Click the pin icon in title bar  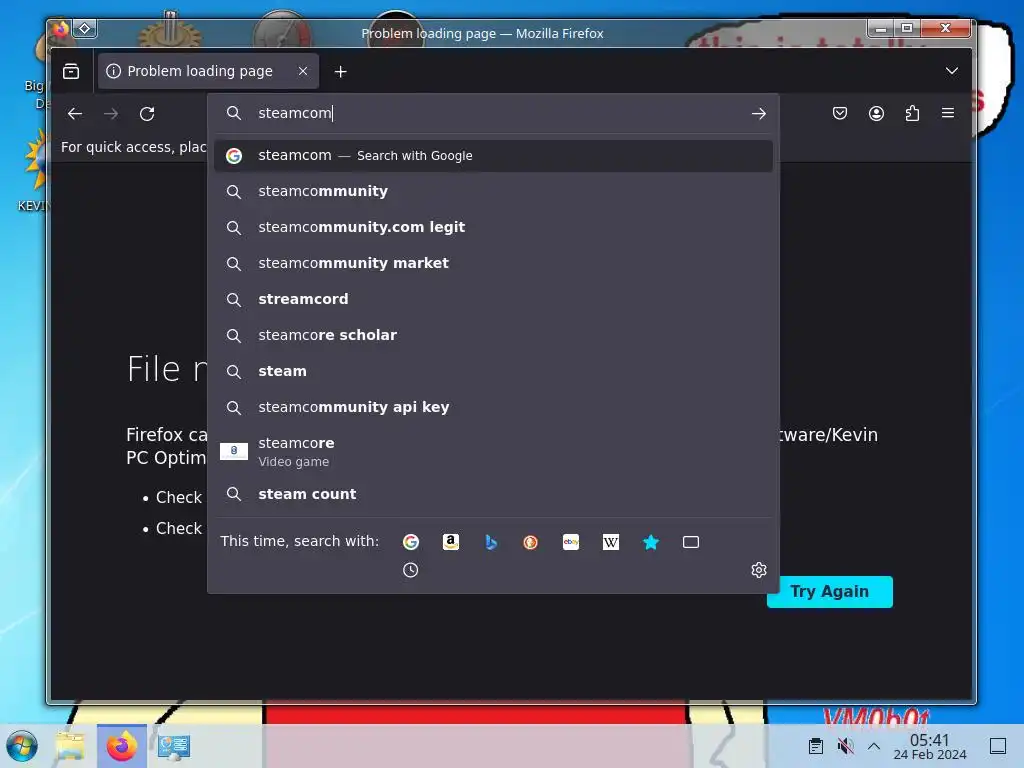85,29
